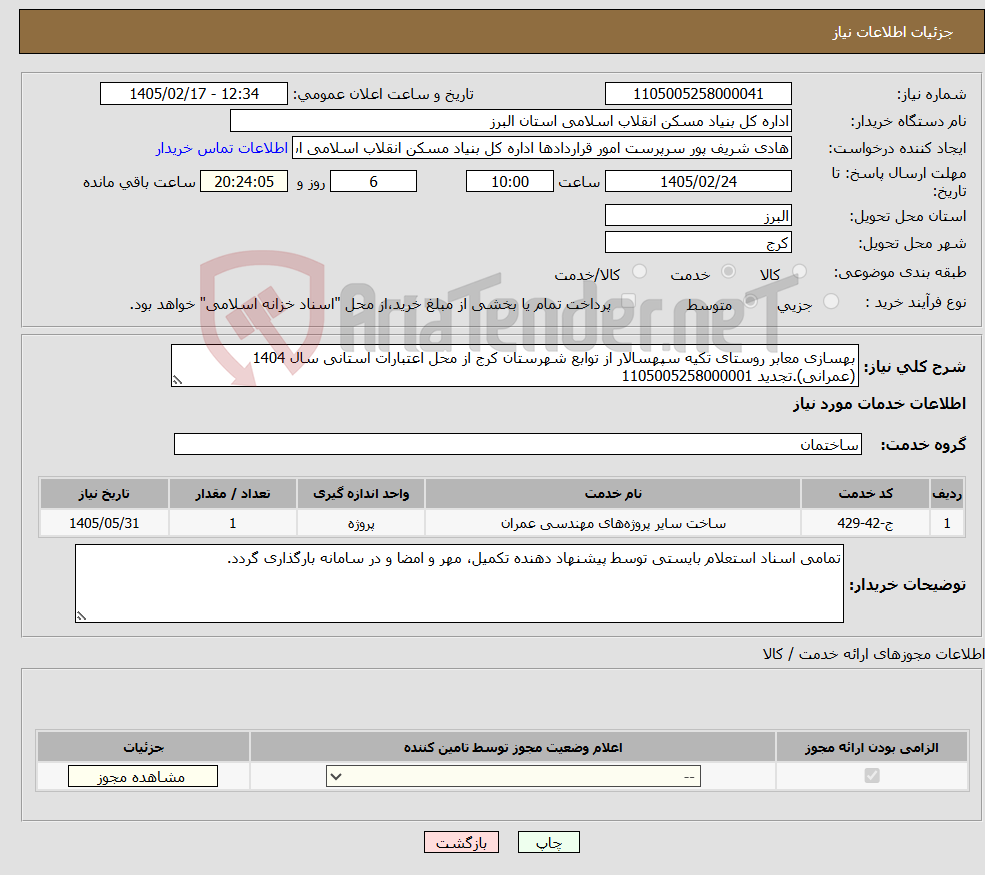
Task: Click the remaining days field showing 6
Action: [x=373, y=182]
